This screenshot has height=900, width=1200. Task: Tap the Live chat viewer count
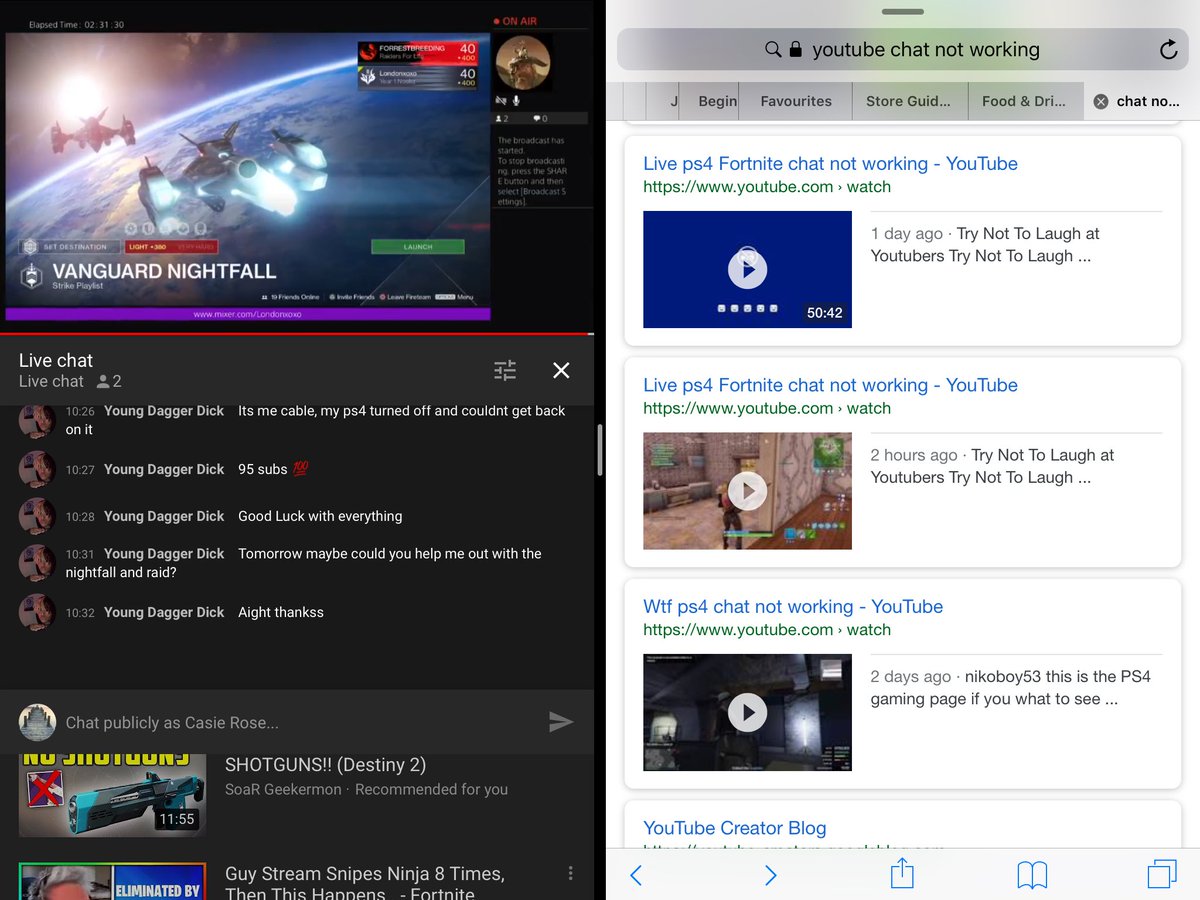109,381
